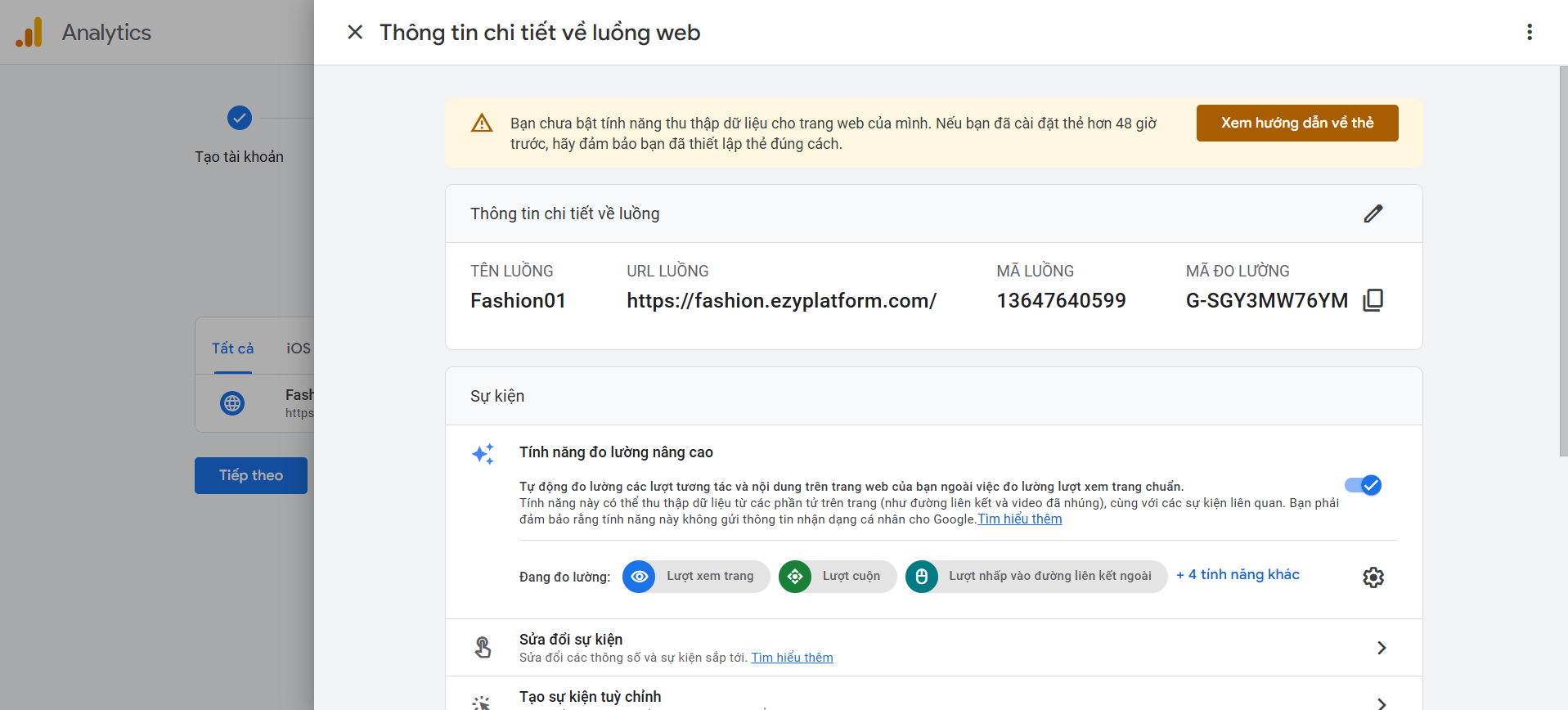The image size is (1568, 710).
Task: Click the Google Analytics logo
Action: click(x=29, y=33)
